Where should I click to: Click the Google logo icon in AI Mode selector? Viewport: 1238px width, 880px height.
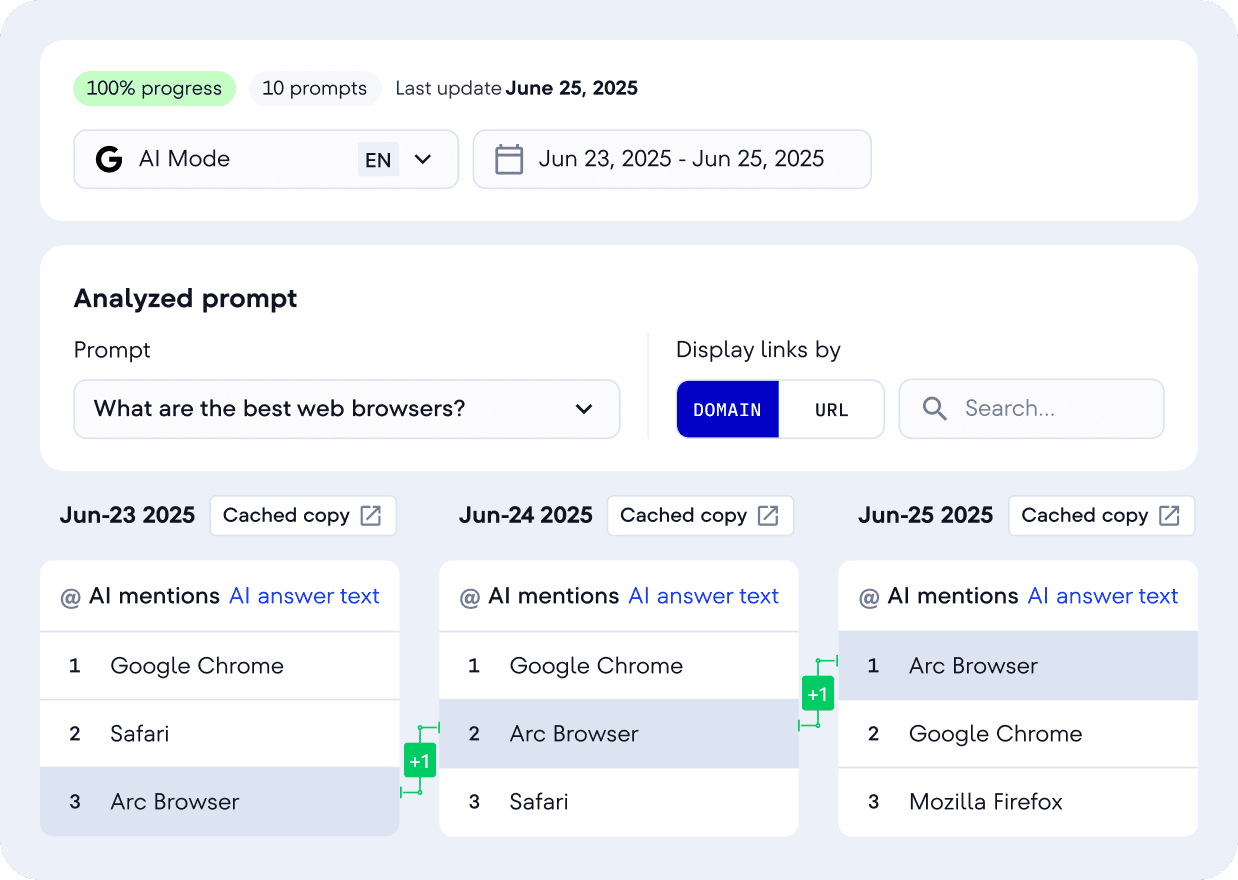point(108,159)
